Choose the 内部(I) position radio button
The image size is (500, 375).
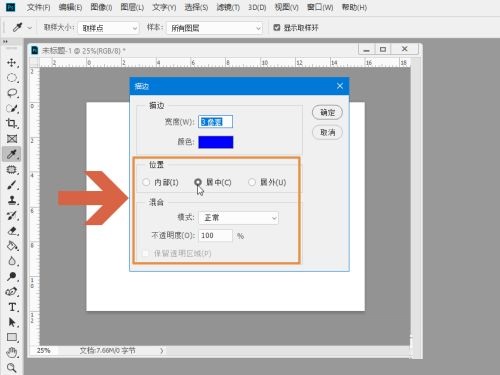(146, 182)
